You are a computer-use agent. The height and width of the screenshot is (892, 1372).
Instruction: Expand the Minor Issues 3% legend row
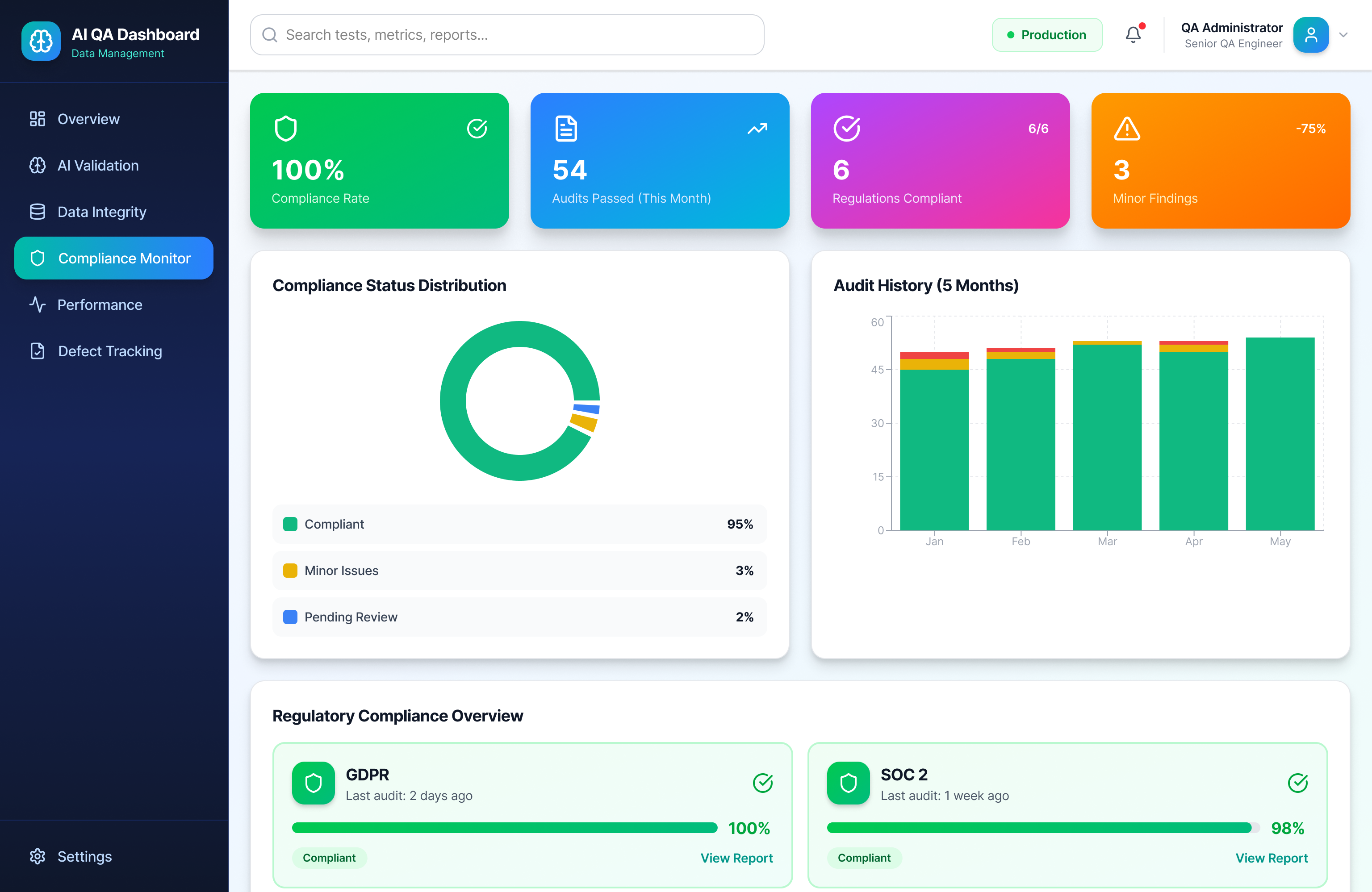point(519,571)
